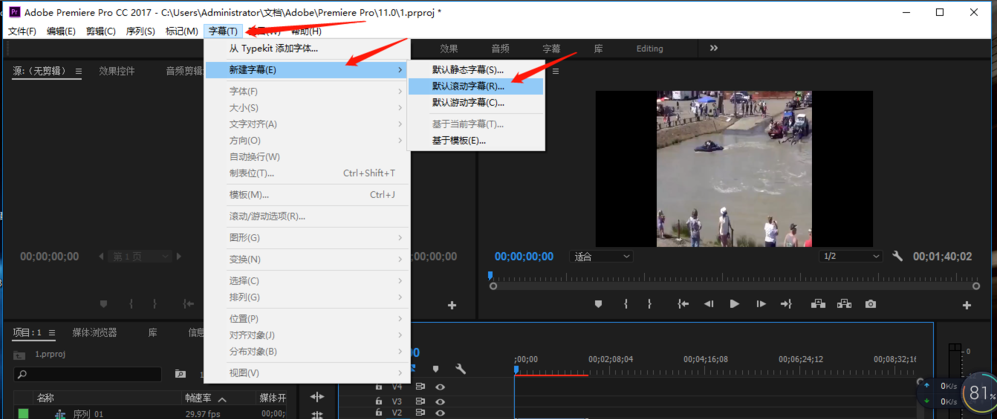Screen dimensions: 997x419
Task: Toggle the V3 track lock
Action: pos(379,400)
